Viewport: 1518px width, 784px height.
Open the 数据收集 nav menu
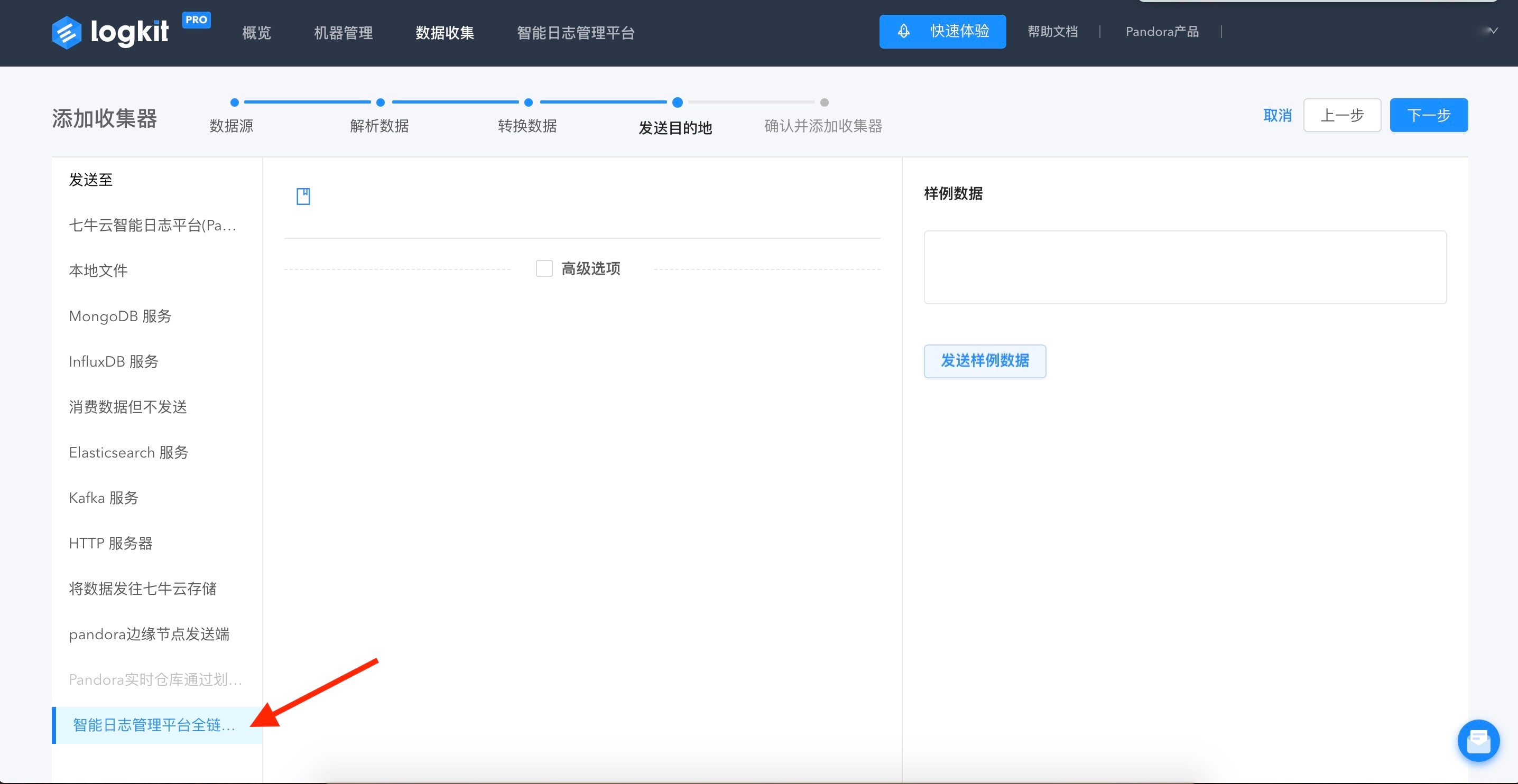point(445,32)
